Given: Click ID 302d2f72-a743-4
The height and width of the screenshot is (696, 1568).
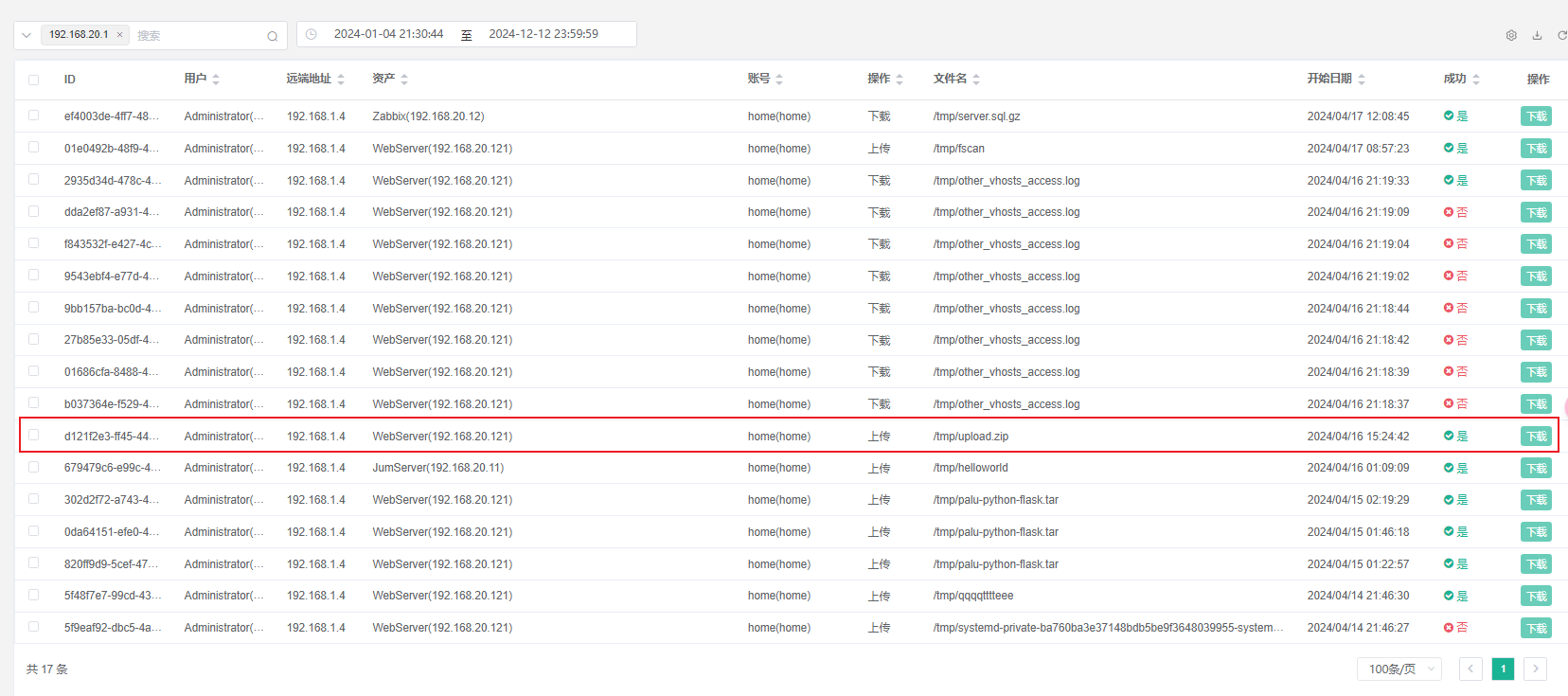Looking at the screenshot, I should point(112,500).
